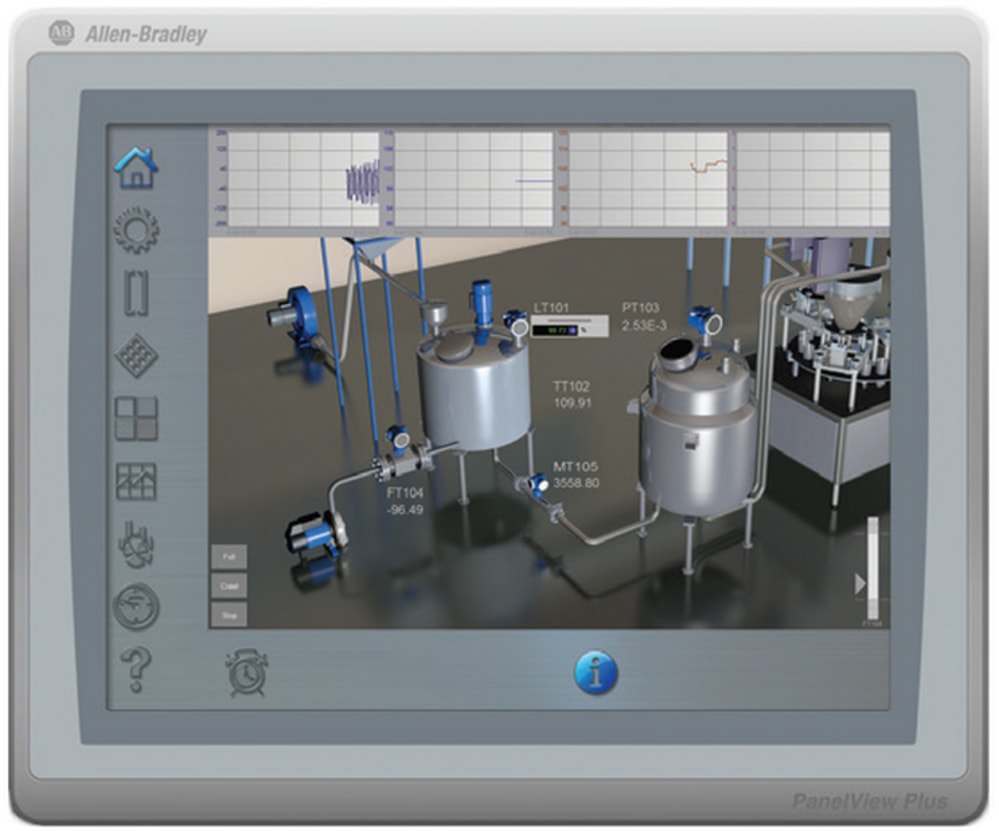Select the bracket-shaped icon in the sidebar
This screenshot has width=999, height=831.
pos(136,293)
